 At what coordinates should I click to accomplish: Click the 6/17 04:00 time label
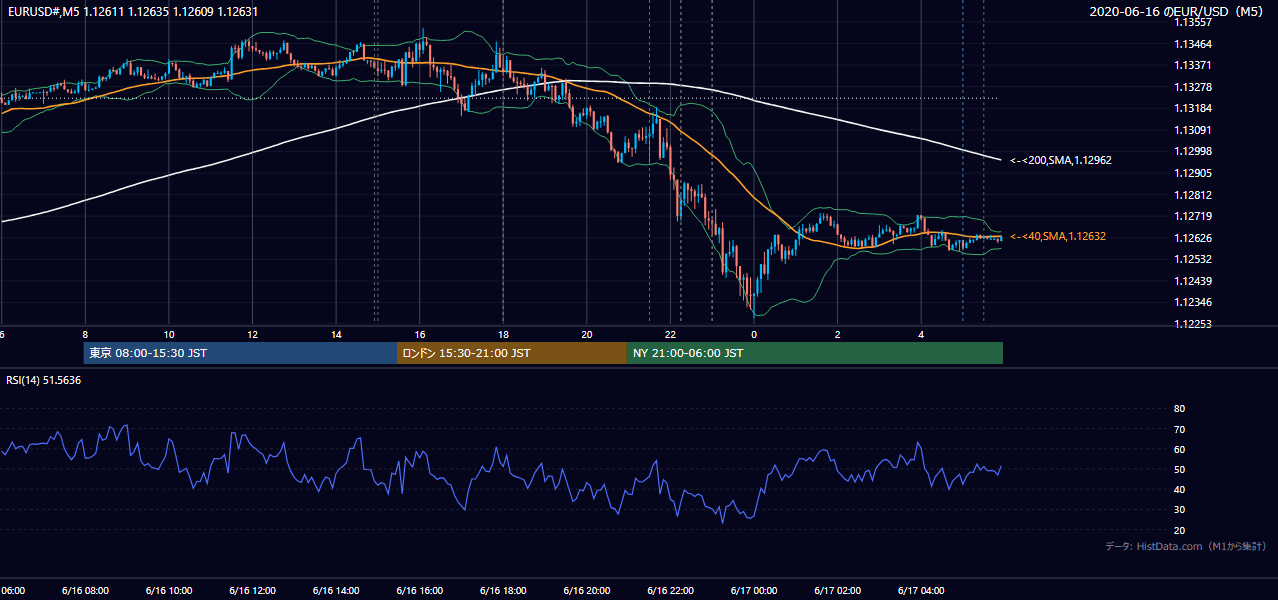click(921, 590)
